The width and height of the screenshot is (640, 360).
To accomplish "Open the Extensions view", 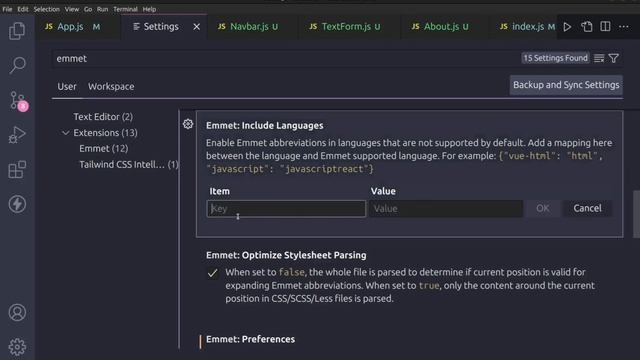I will click(17, 169).
